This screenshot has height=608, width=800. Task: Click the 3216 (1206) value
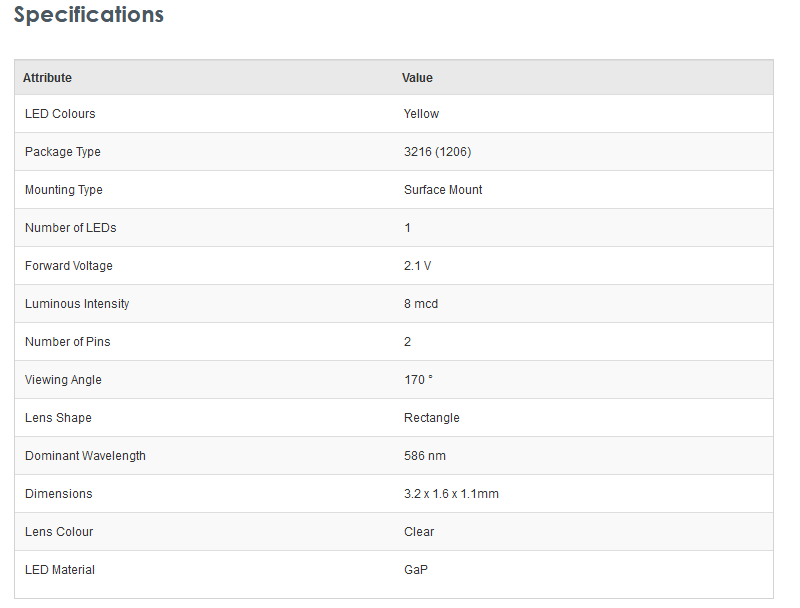(x=437, y=152)
